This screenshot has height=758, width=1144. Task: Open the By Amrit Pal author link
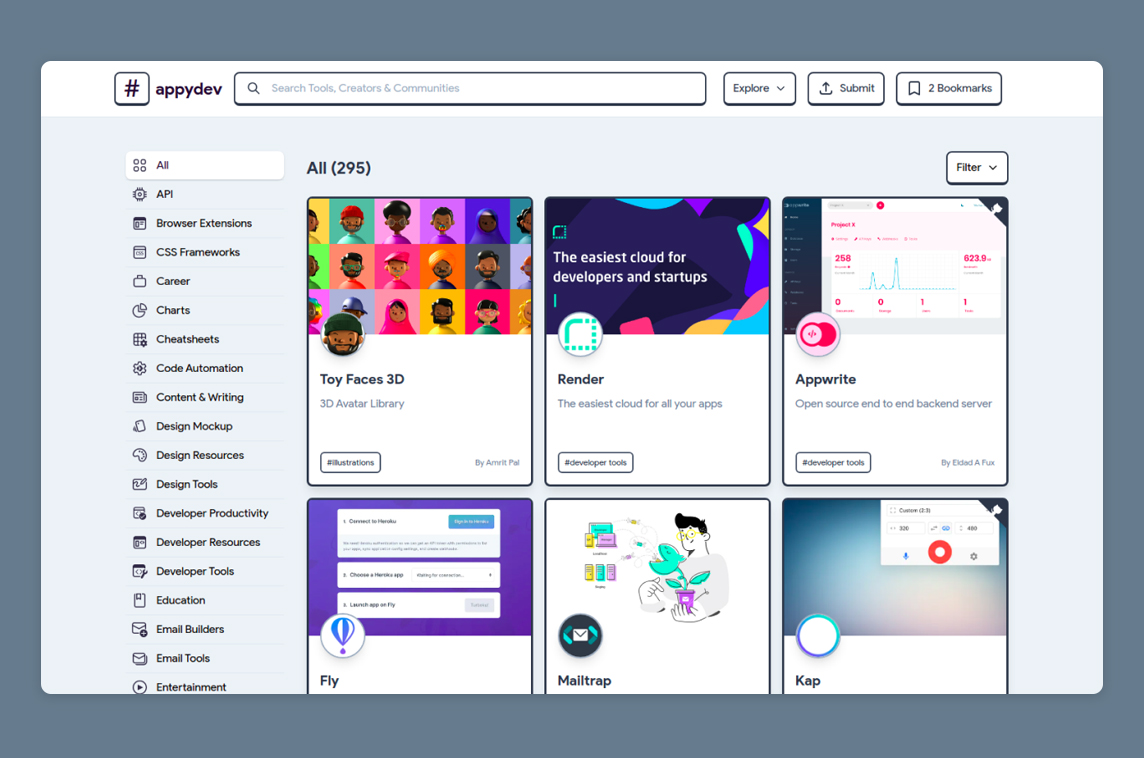point(497,463)
